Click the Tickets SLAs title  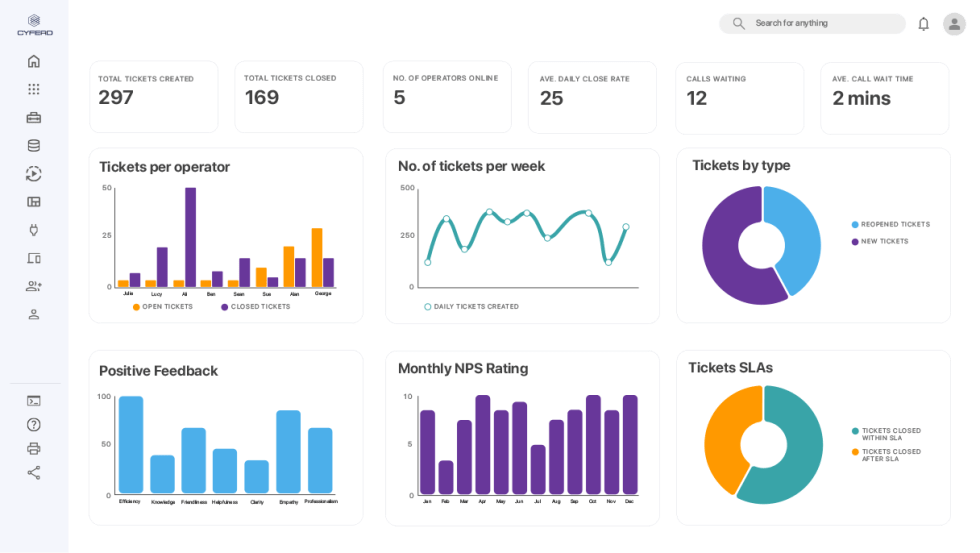tap(730, 367)
